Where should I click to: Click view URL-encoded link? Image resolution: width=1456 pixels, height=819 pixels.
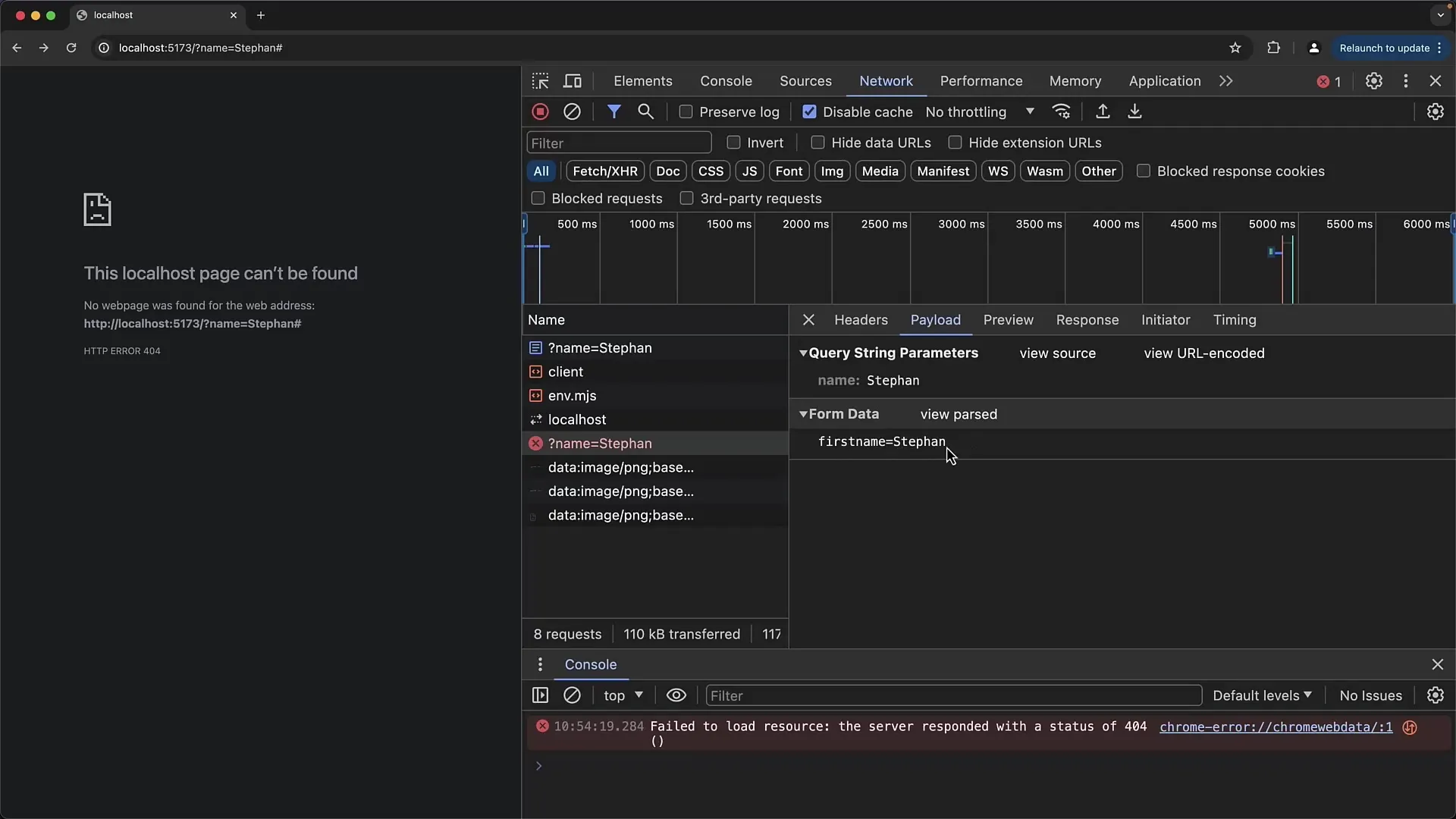tap(1205, 353)
